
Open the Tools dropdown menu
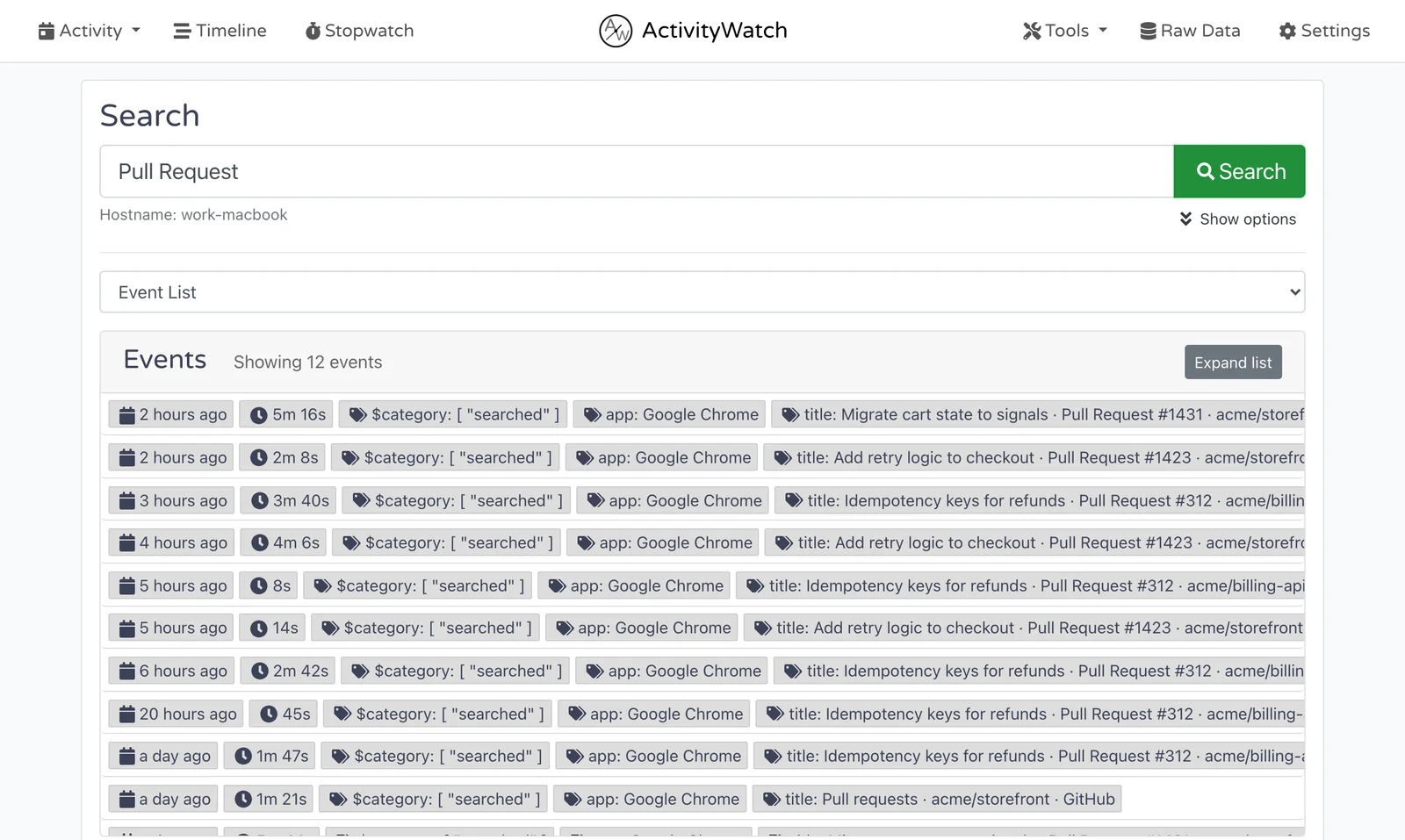click(1064, 31)
